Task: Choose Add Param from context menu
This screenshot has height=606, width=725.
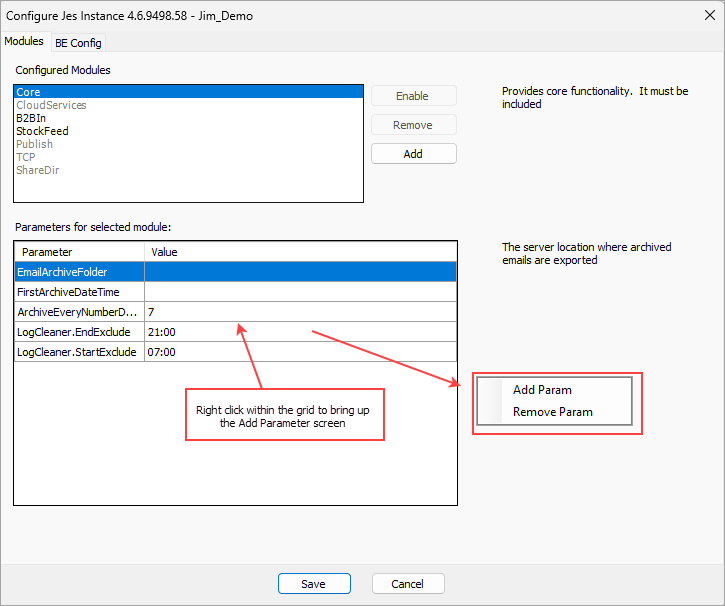Action: tap(542, 390)
